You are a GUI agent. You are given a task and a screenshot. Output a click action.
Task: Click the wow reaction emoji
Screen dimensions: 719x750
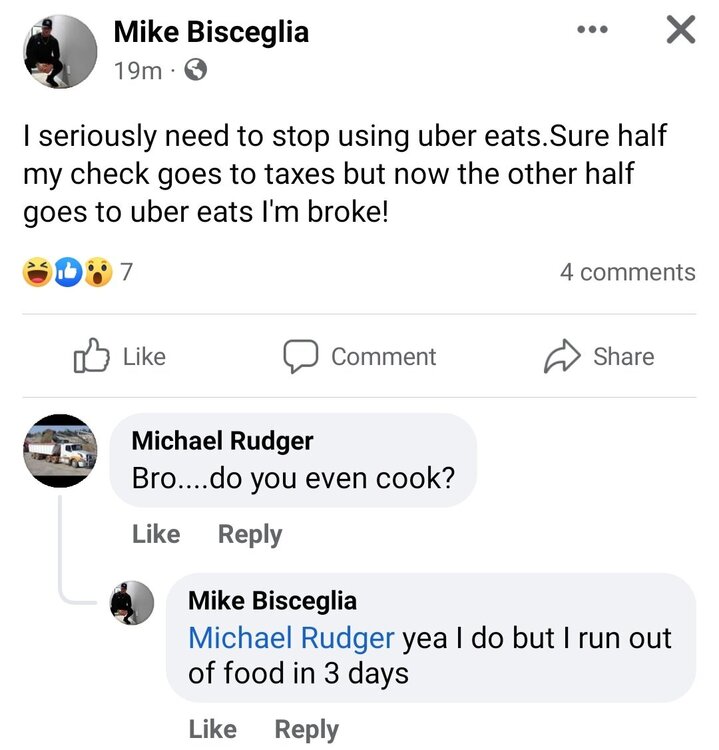[x=96, y=272]
